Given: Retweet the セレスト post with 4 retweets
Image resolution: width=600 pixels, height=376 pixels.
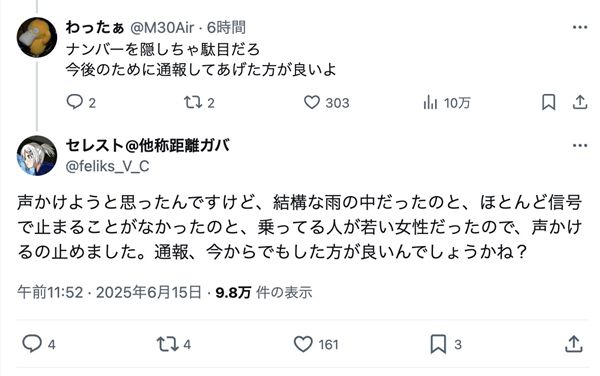Looking at the screenshot, I should tap(168, 344).
